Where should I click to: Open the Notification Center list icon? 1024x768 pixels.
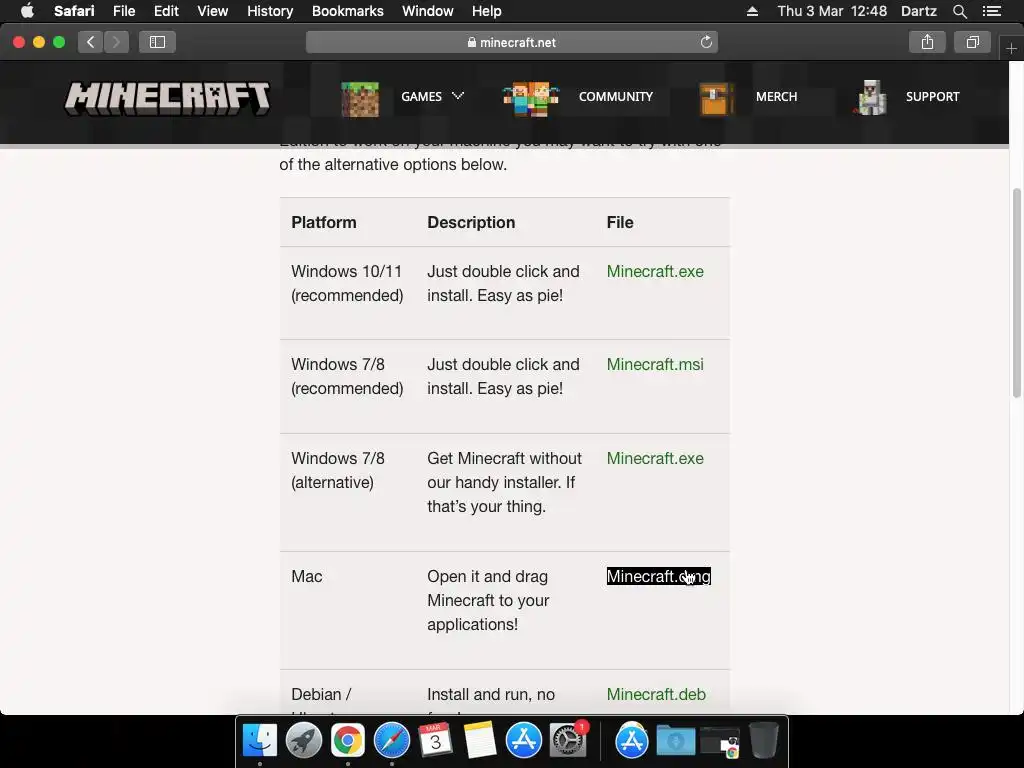(991, 11)
